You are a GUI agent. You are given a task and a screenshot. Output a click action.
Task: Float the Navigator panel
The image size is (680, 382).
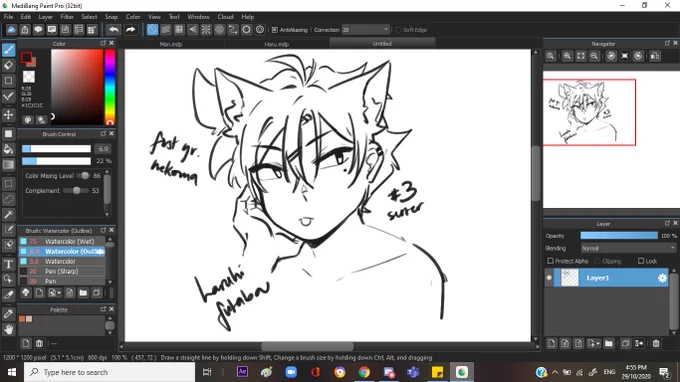tap(667, 43)
